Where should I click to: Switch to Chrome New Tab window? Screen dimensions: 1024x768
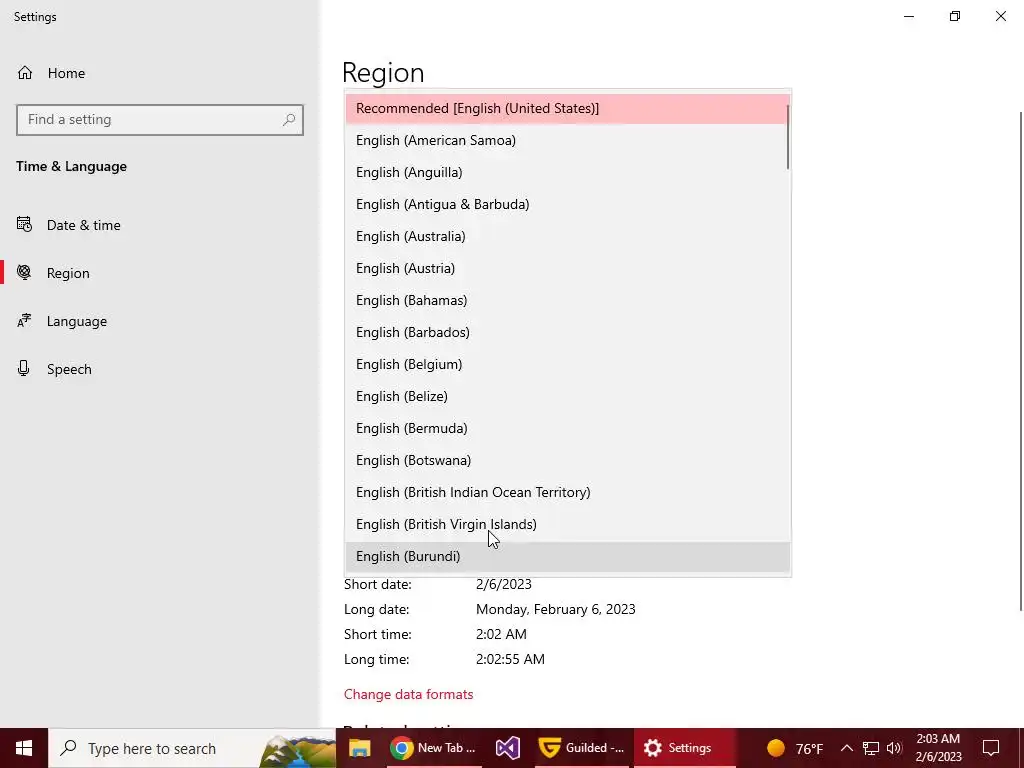tap(433, 748)
